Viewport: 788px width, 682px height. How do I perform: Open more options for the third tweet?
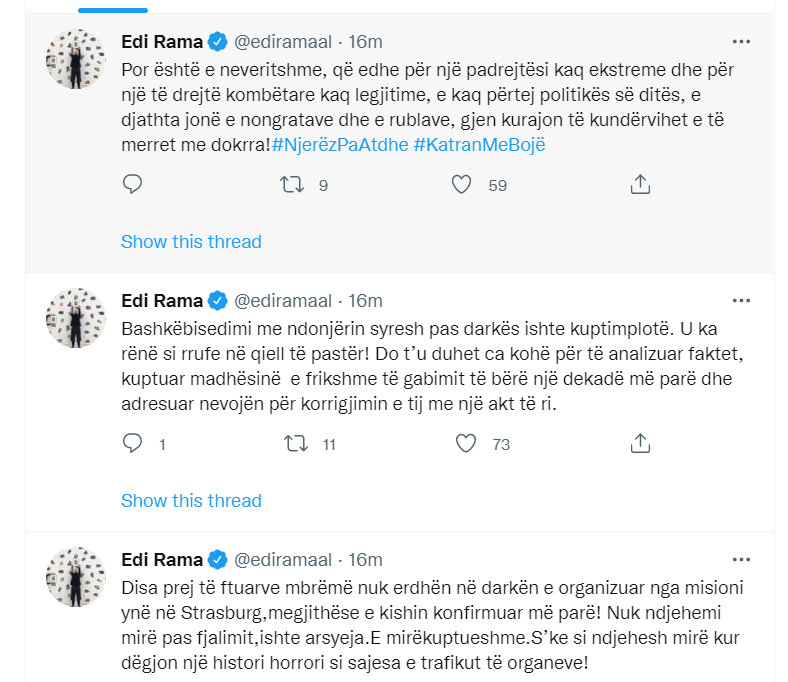(741, 559)
